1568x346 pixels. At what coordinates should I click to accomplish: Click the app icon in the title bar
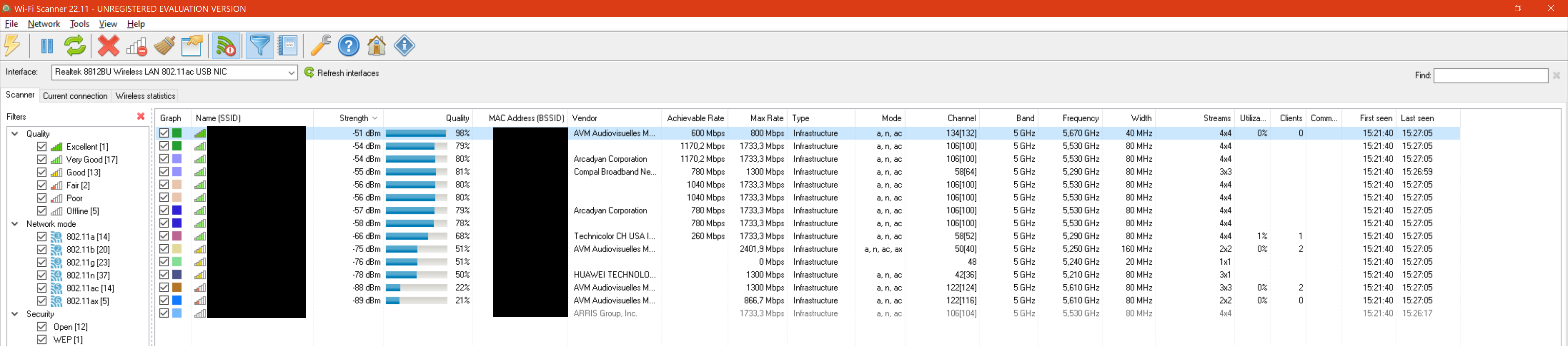click(7, 9)
